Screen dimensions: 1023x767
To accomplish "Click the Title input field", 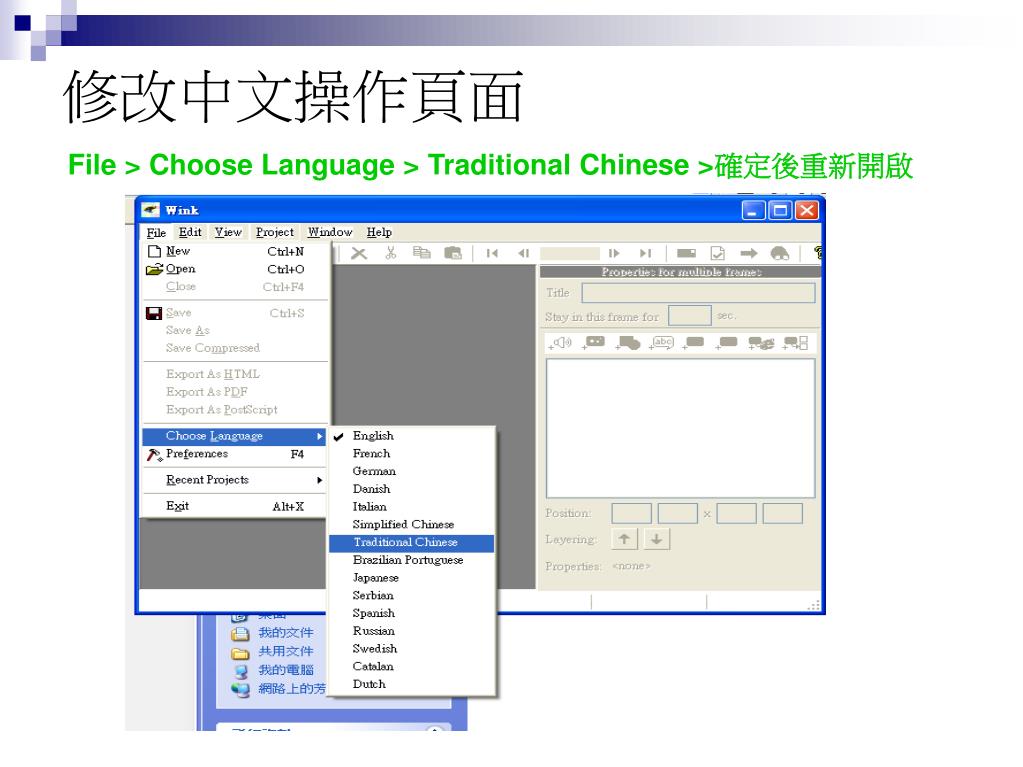I will 698,293.
